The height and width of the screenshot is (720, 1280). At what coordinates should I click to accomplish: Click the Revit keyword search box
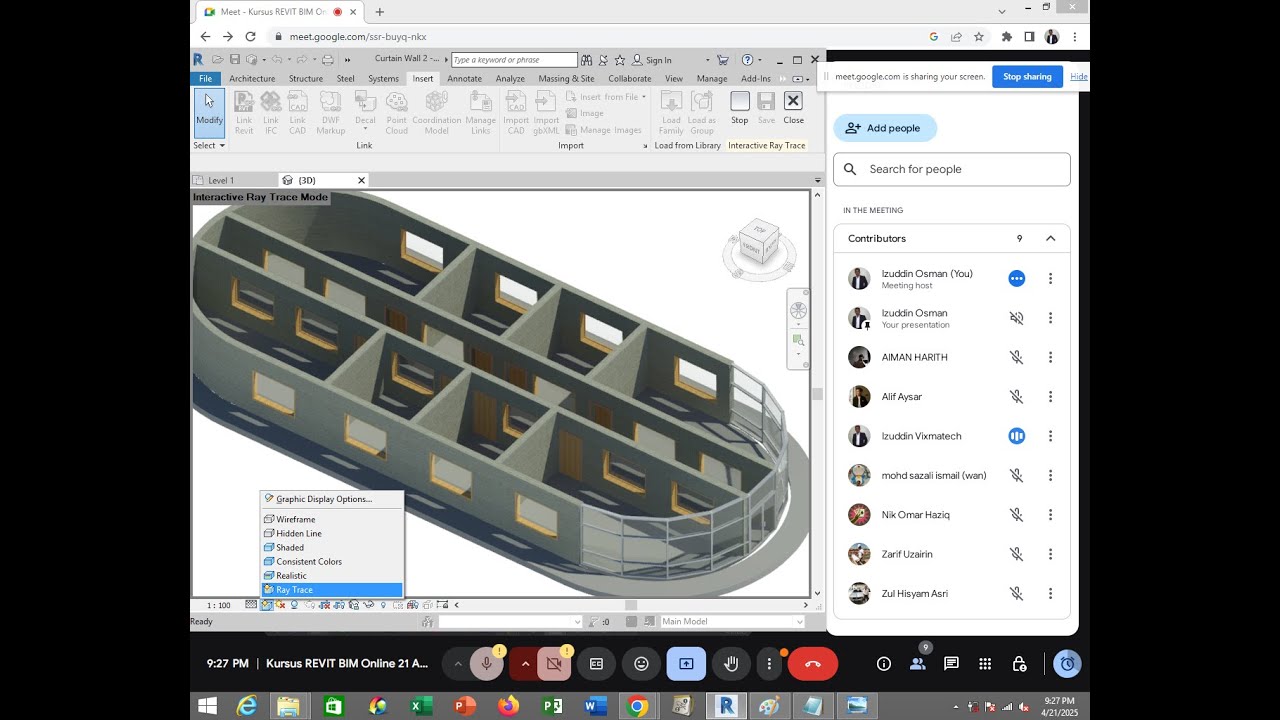coord(514,60)
